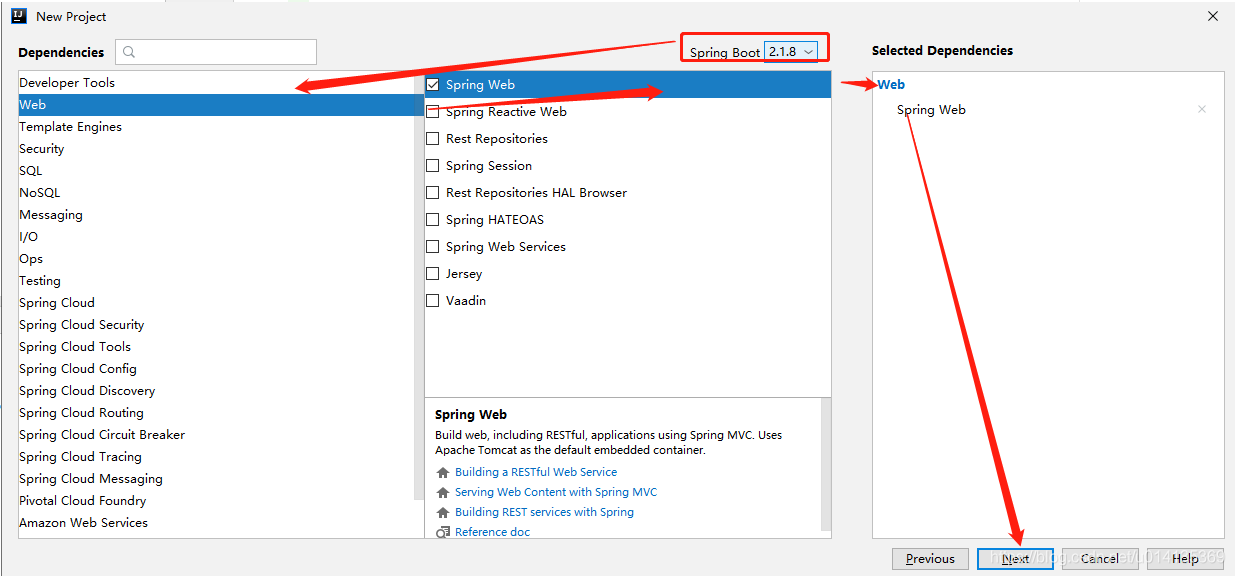Open Building a RESTful Web Service link
Image resolution: width=1235 pixels, height=576 pixels.
(536, 472)
